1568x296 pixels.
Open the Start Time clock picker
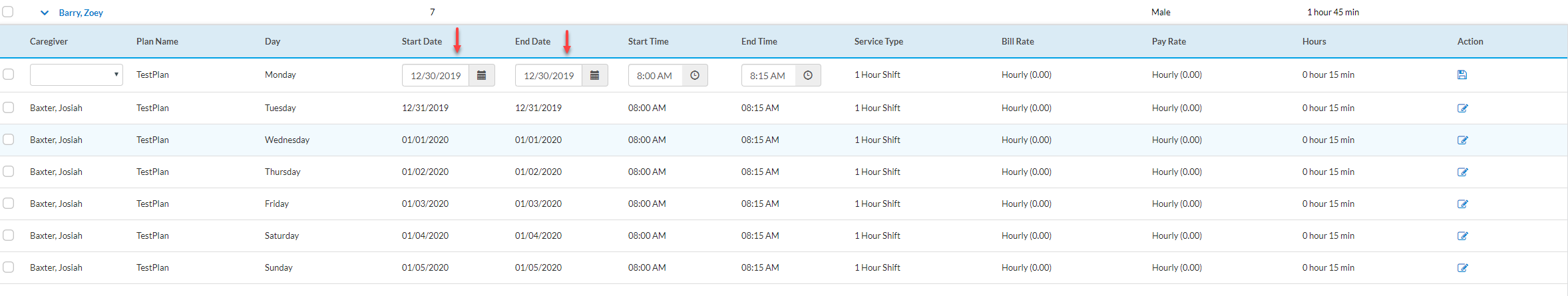pyautogui.click(x=694, y=76)
